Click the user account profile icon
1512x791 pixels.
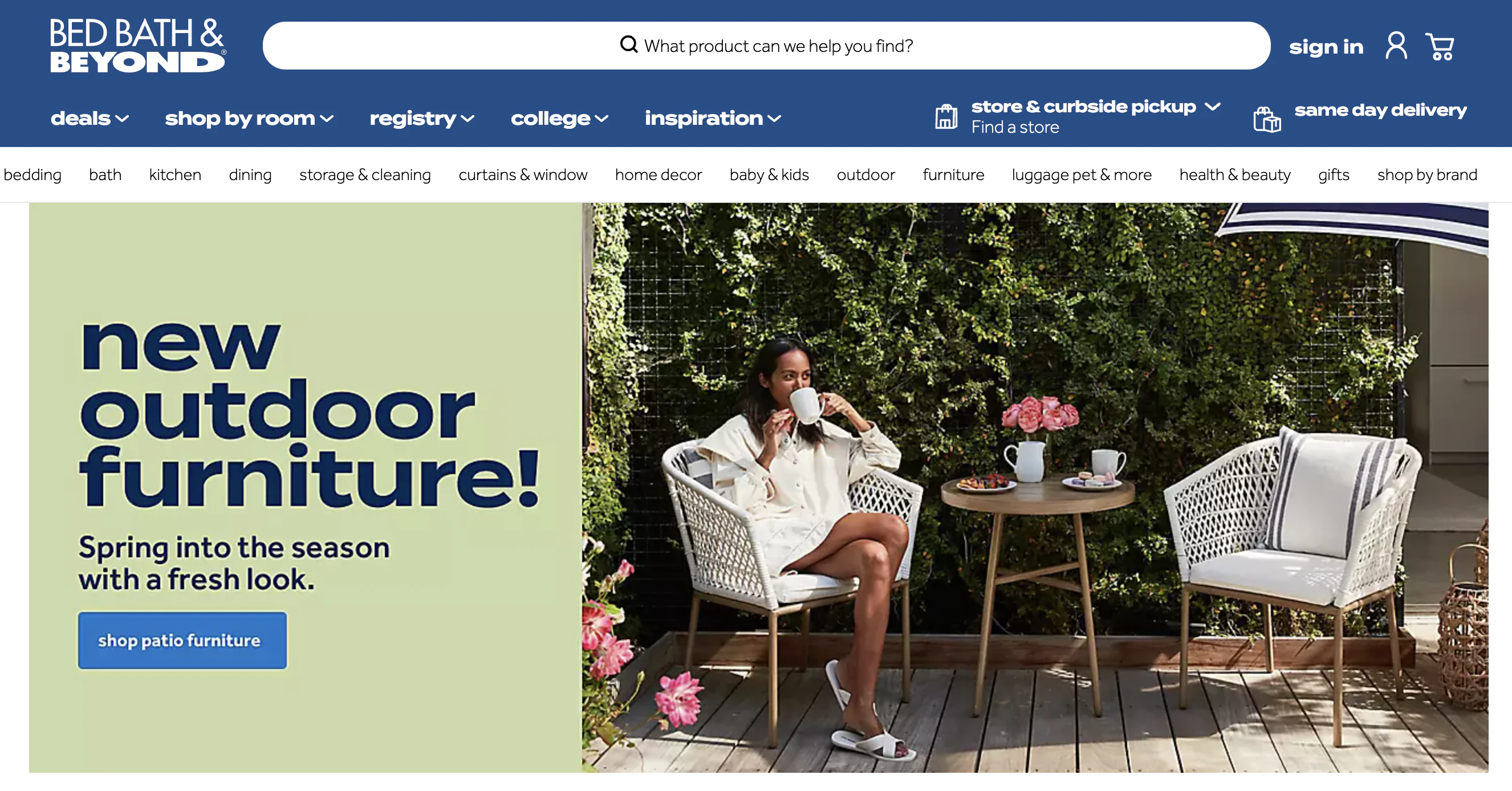(x=1396, y=46)
